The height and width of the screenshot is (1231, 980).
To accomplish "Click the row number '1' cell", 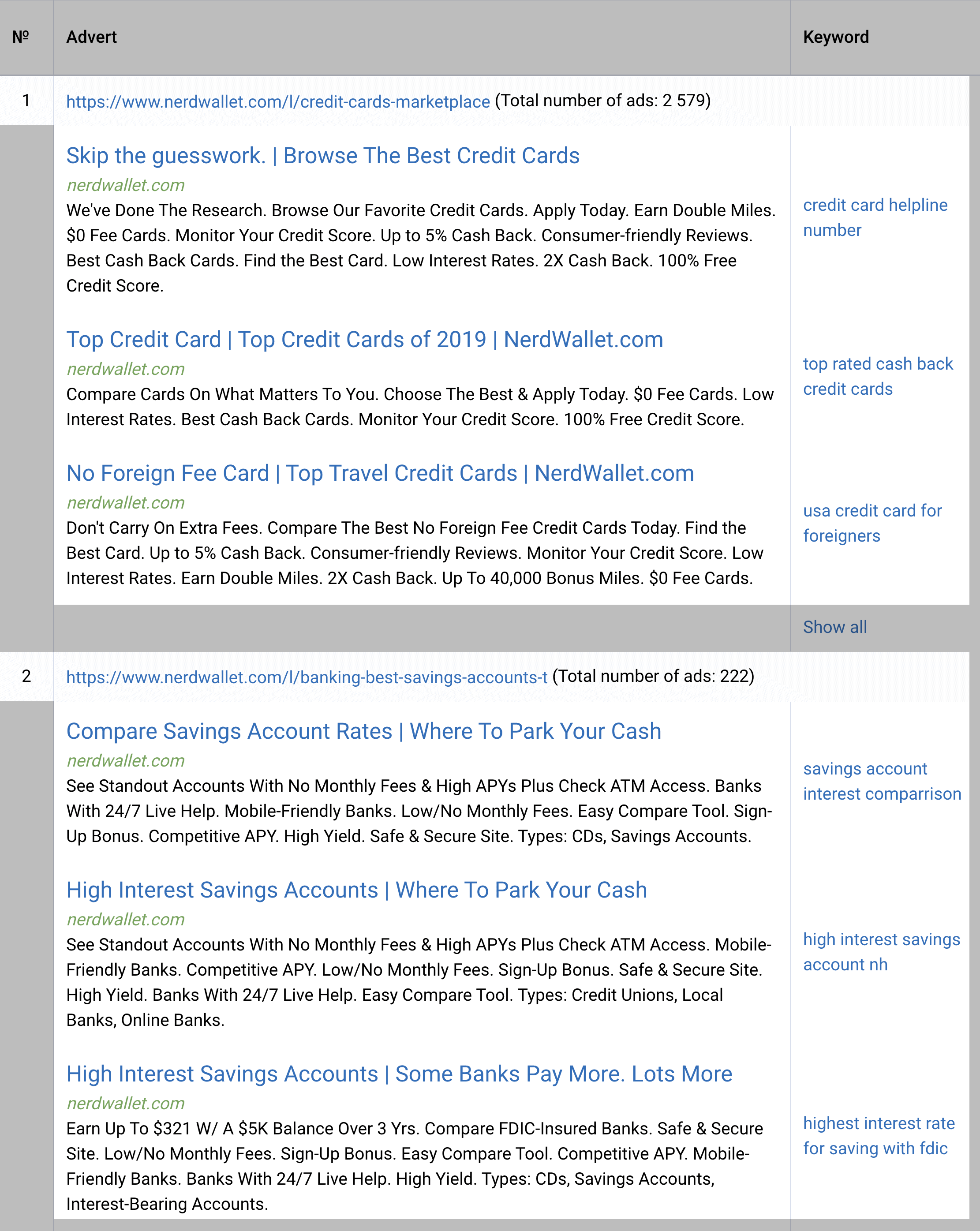I will tap(27, 100).
